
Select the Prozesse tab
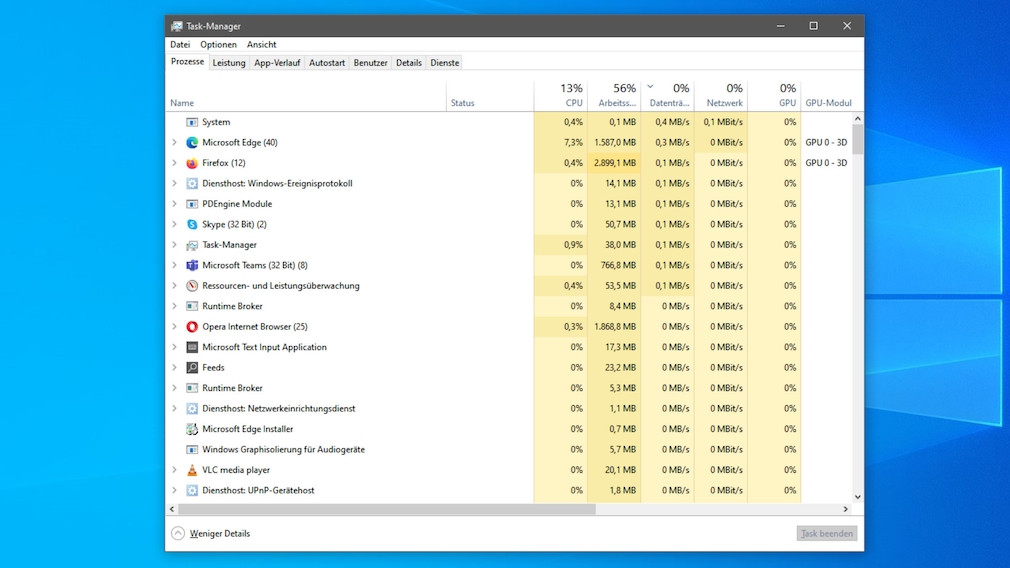[187, 62]
